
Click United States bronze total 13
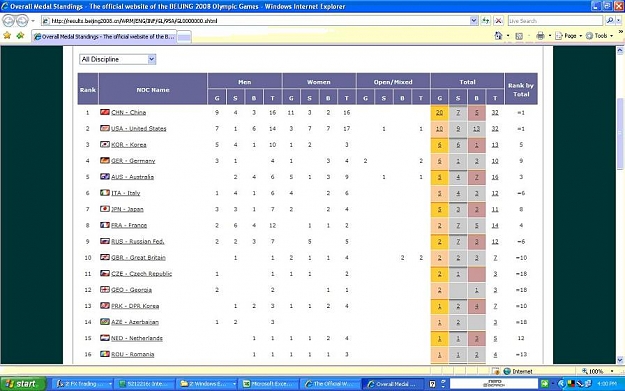click(x=476, y=129)
